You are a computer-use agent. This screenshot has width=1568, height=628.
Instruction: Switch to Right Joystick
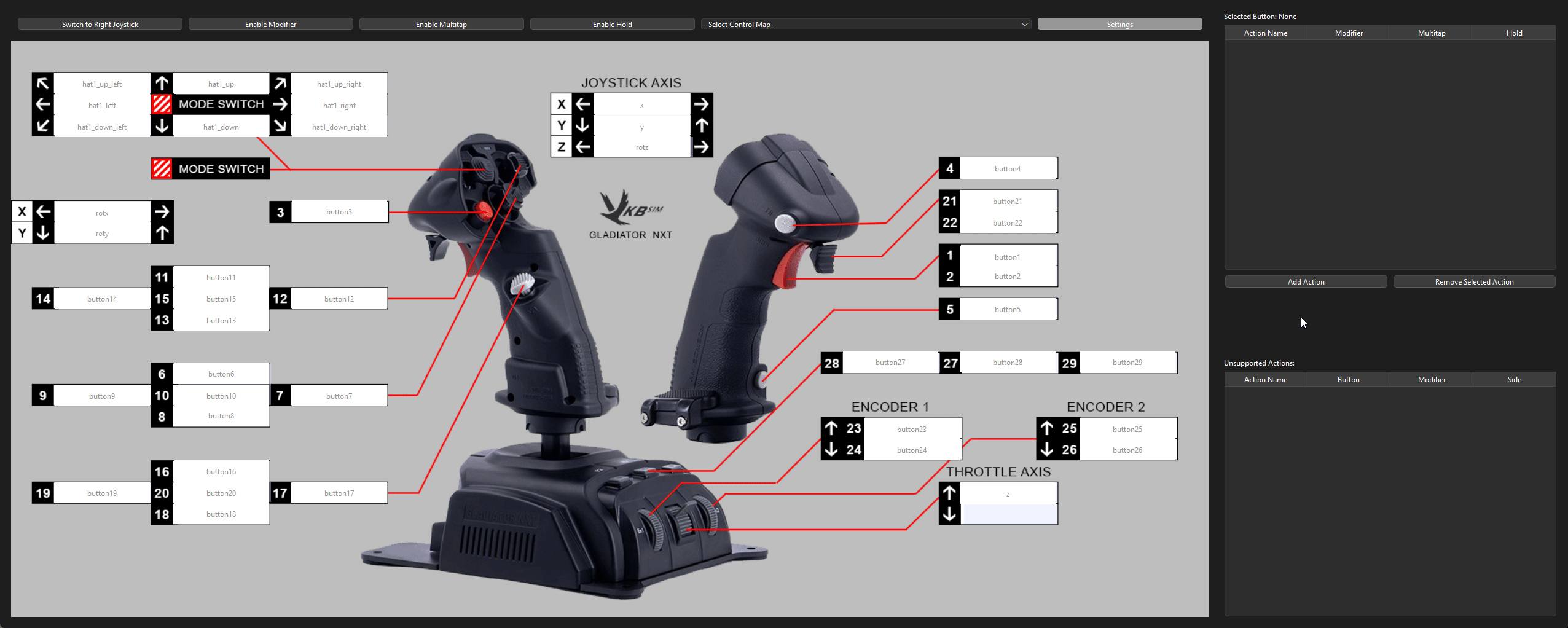pos(100,25)
